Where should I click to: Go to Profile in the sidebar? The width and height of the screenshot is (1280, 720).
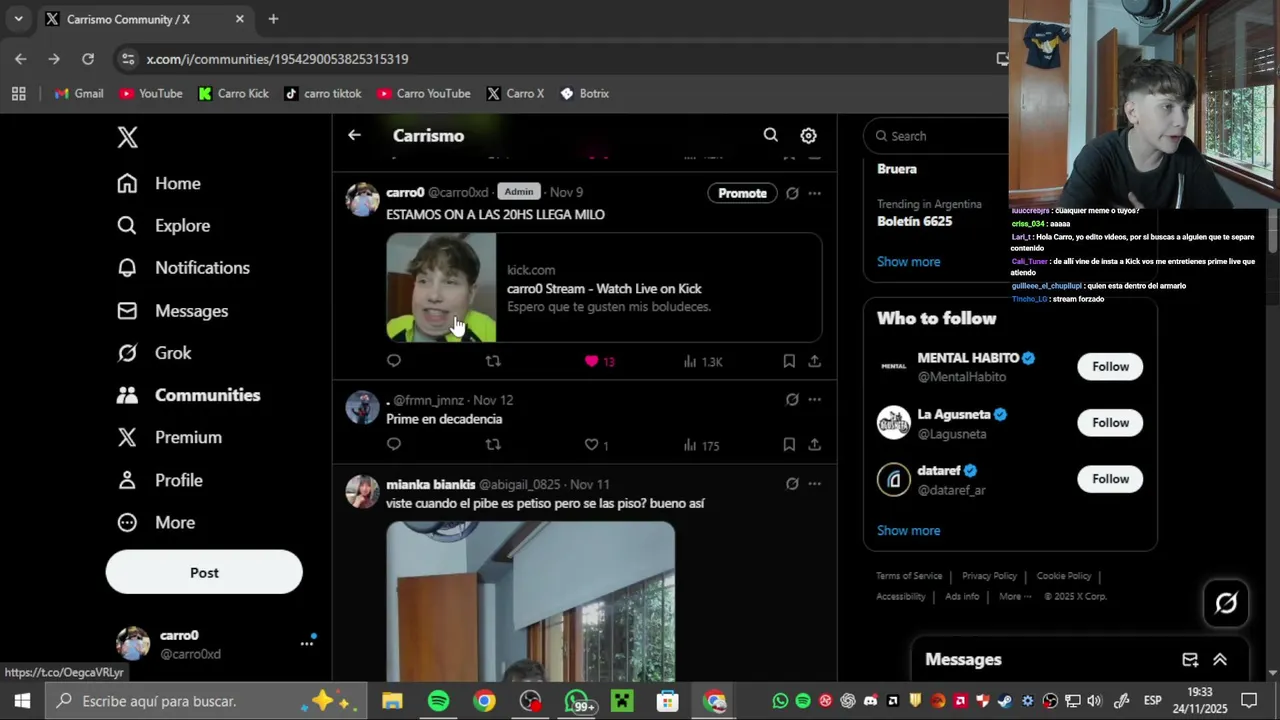tap(160, 480)
